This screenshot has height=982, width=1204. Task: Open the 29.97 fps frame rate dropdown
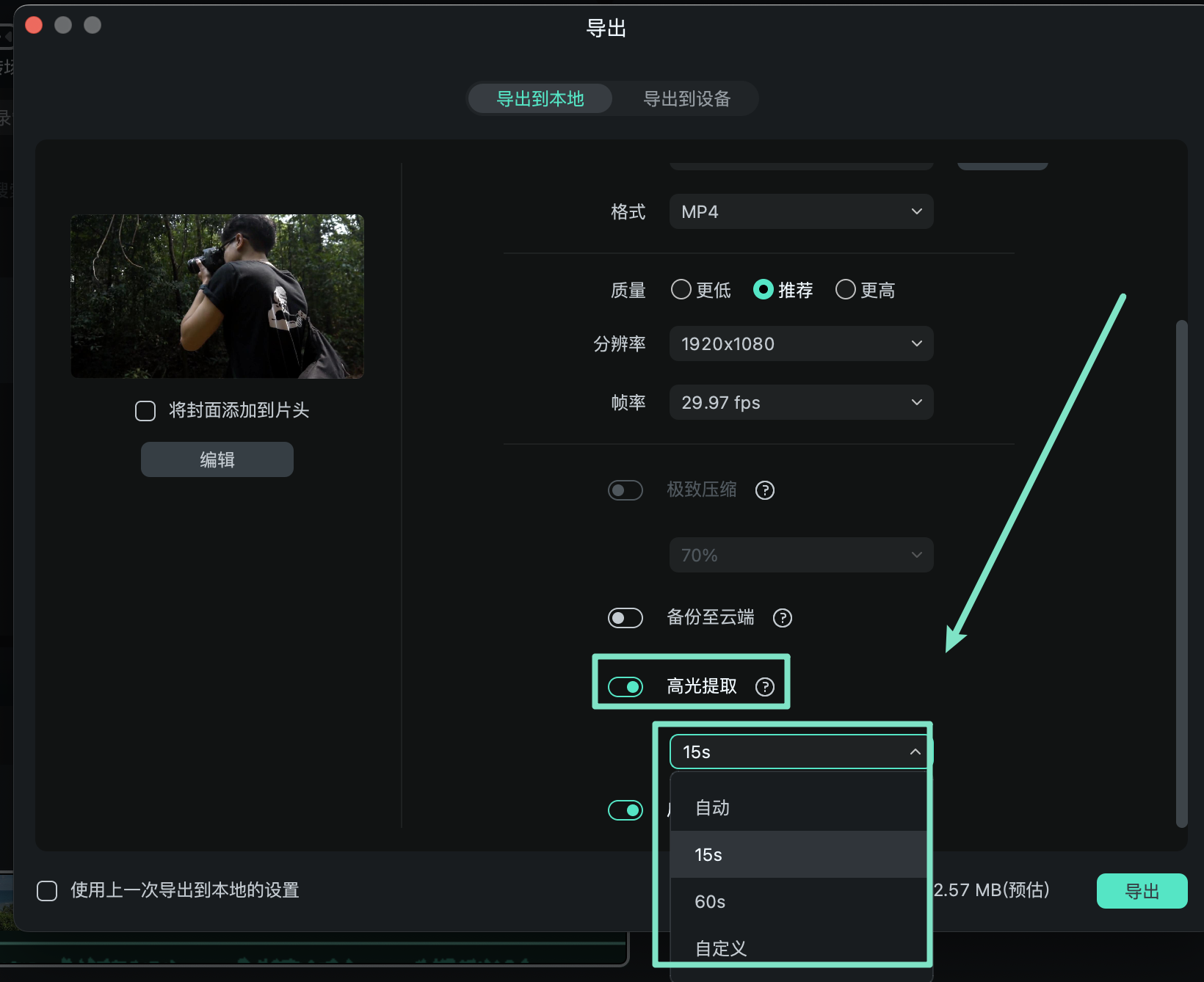tap(800, 402)
